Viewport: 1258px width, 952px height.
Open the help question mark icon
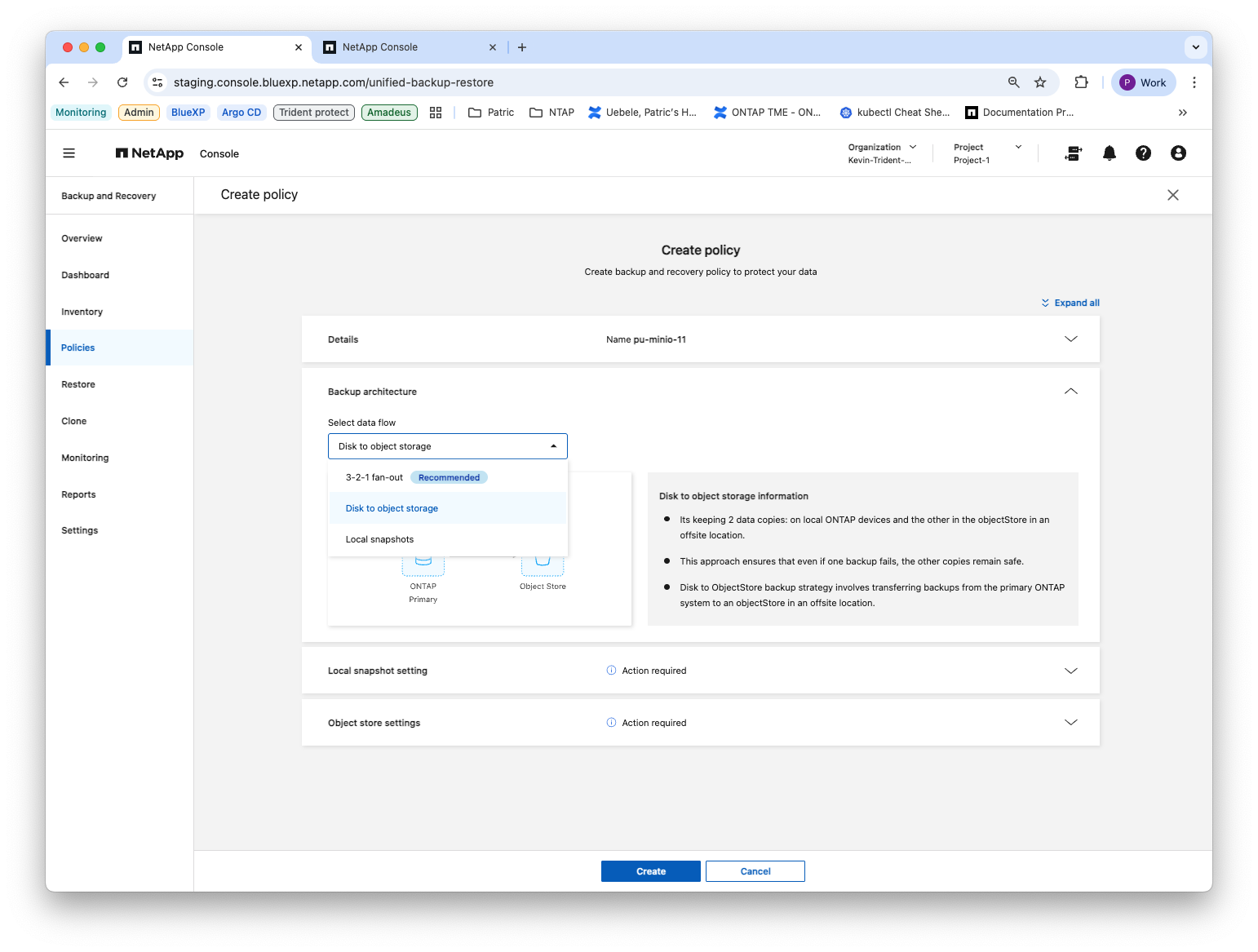click(x=1143, y=153)
